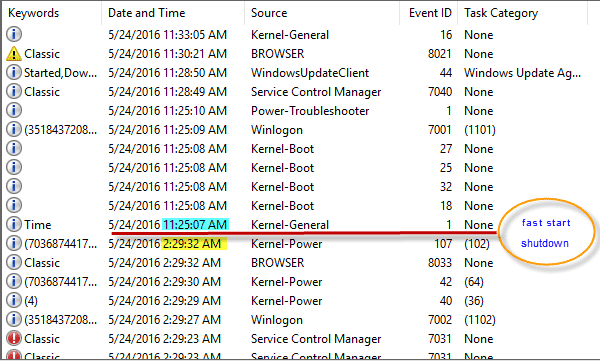
Task: Select the 'Kernel-Boot' source of event 32
Action: pyautogui.click(x=282, y=187)
